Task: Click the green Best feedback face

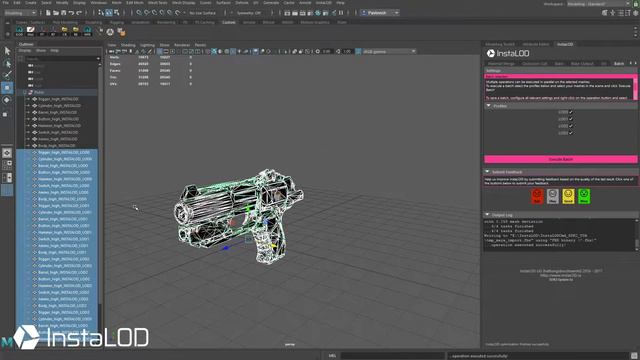Action: (584, 196)
